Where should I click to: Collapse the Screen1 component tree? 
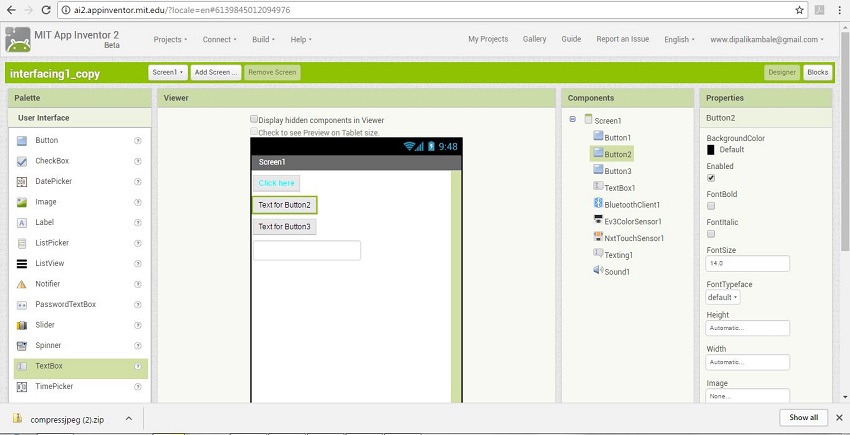(573, 119)
